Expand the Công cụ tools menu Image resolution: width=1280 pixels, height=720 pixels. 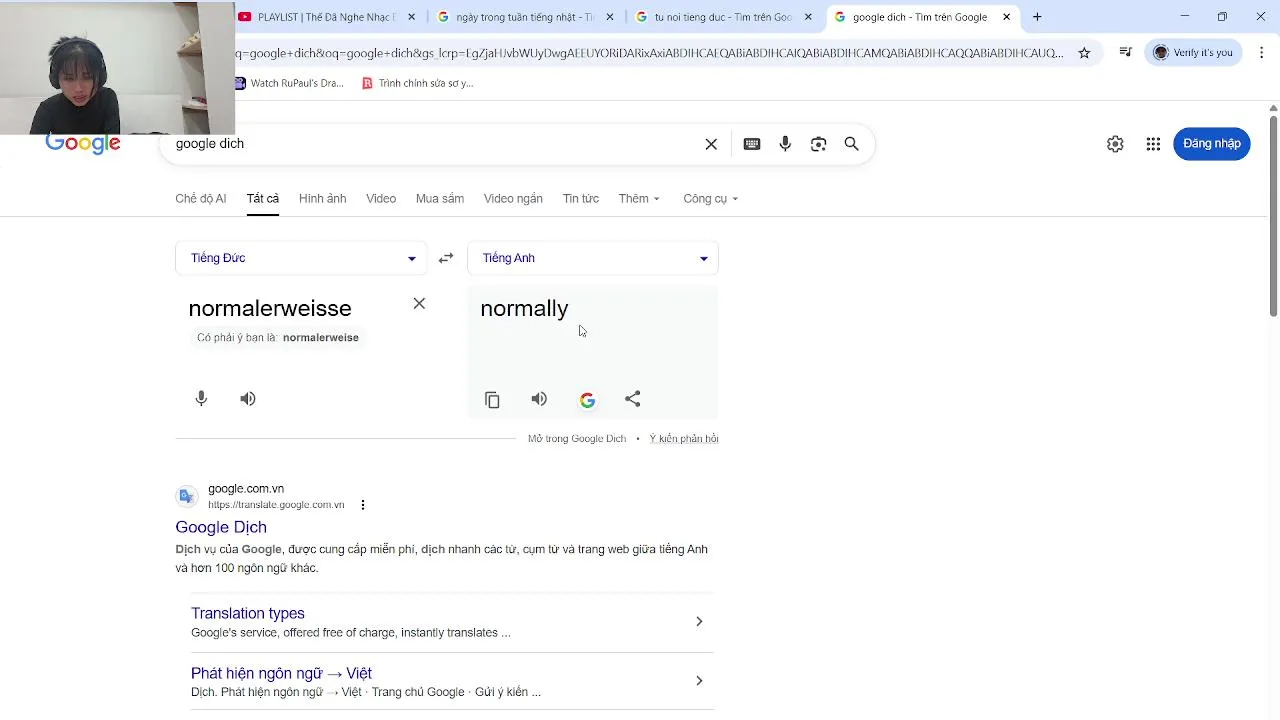pos(710,199)
